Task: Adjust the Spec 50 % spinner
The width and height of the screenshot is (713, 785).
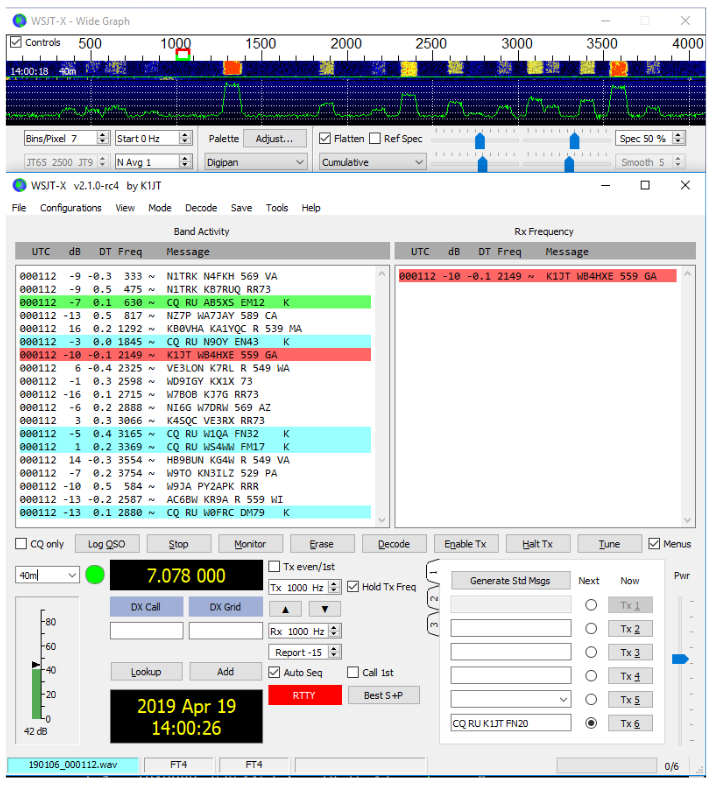Action: tap(678, 138)
